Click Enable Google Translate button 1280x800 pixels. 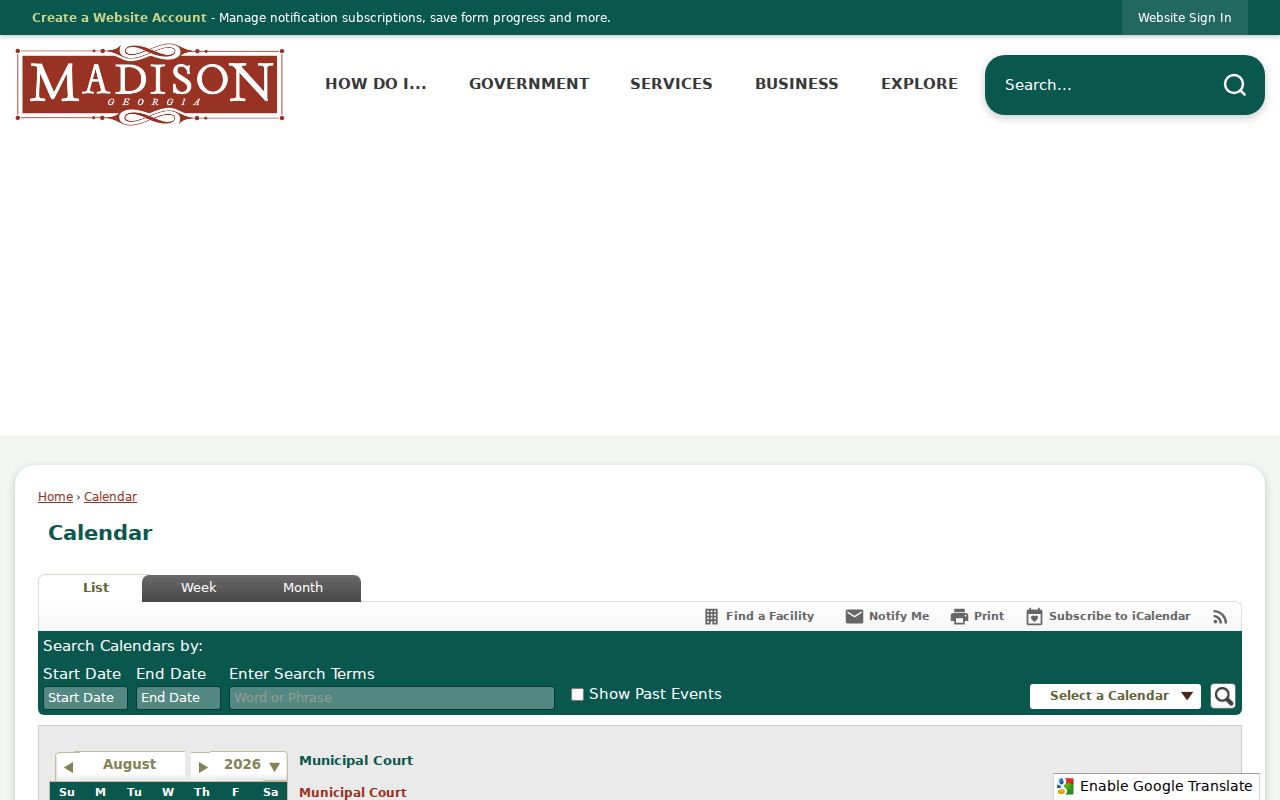pyautogui.click(x=1156, y=787)
